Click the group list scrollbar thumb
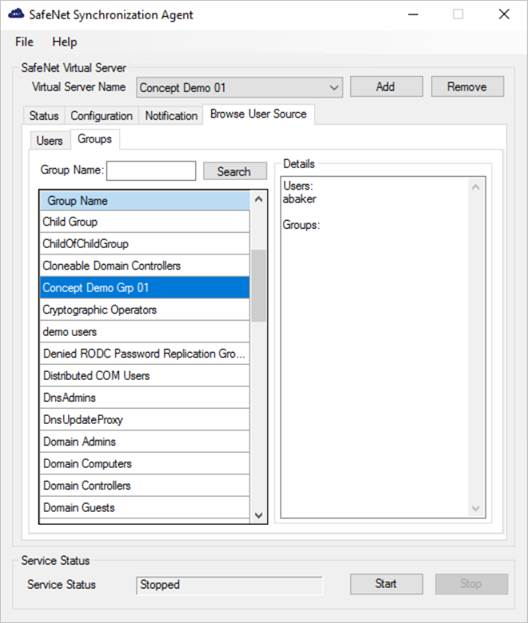This screenshot has width=528, height=623. pyautogui.click(x=259, y=285)
